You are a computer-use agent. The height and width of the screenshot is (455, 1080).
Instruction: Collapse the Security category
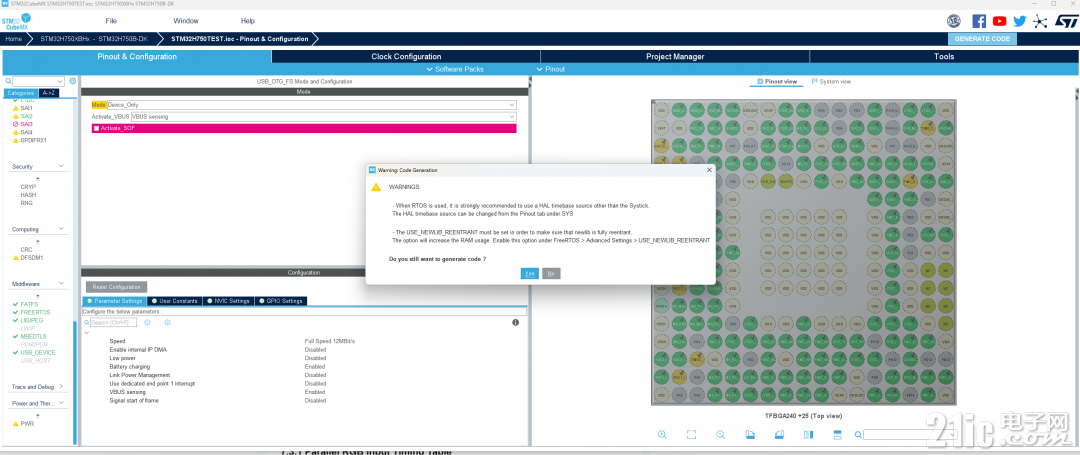coord(61,166)
